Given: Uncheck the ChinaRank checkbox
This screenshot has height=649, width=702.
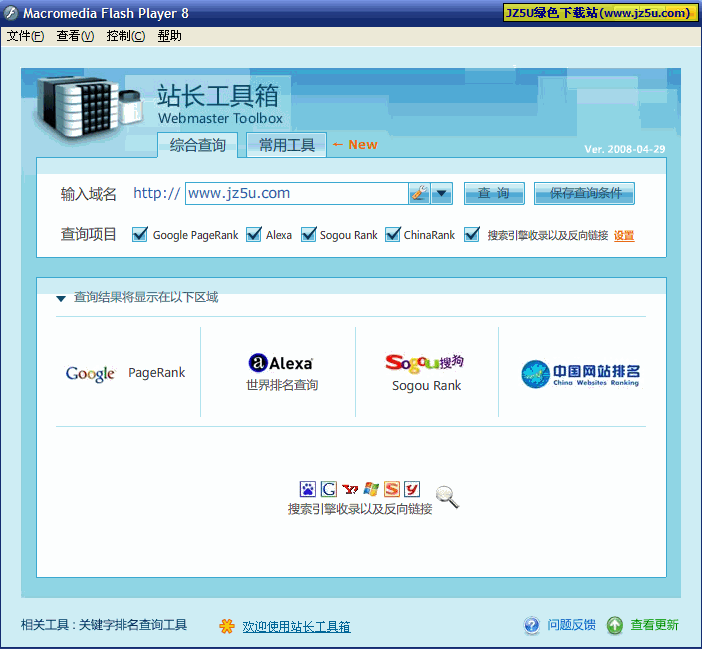Looking at the screenshot, I should coord(393,234).
